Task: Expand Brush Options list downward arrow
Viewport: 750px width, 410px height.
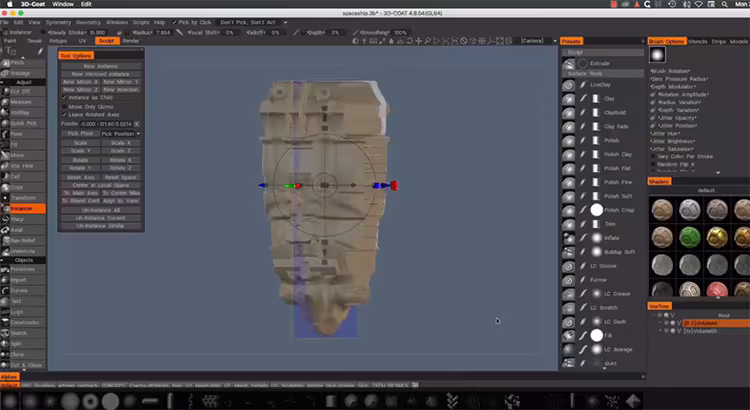Action: (x=718, y=173)
